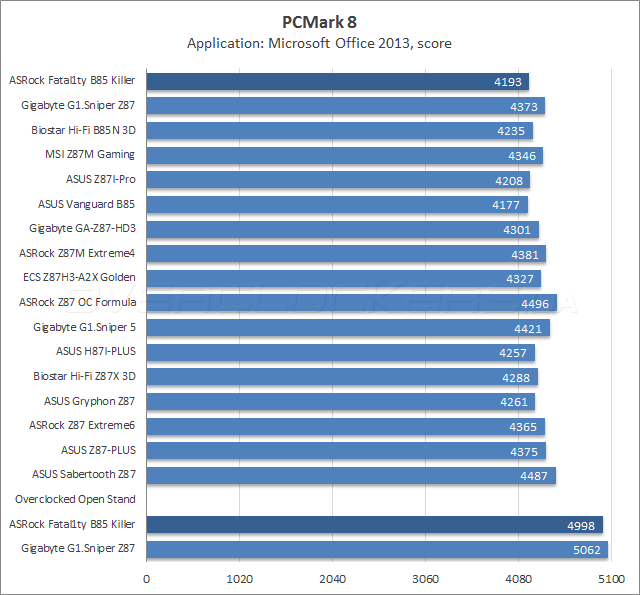The width and height of the screenshot is (640, 595).
Task: Click the MSI Z87M Gaming label
Action: [x=90, y=155]
